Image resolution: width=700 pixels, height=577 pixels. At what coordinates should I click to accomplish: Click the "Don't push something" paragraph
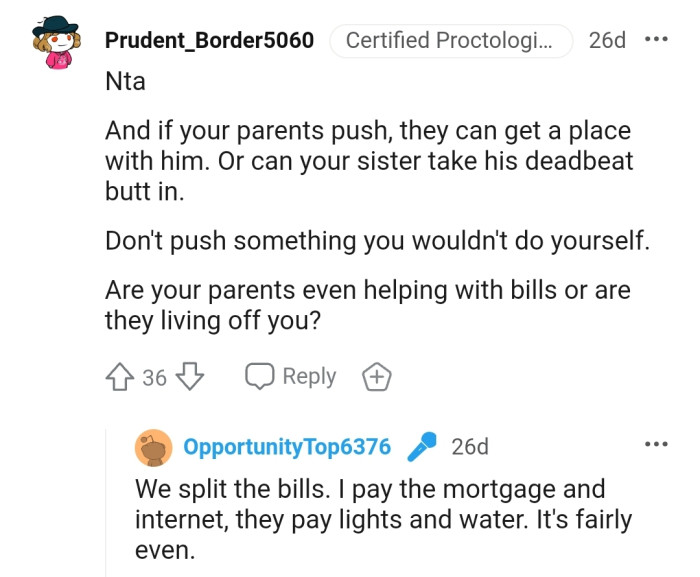[x=377, y=241]
